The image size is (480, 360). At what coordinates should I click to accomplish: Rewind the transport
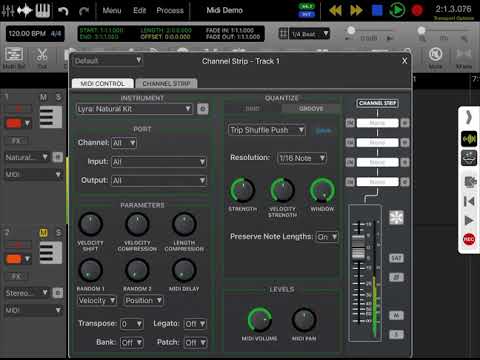(x=335, y=11)
